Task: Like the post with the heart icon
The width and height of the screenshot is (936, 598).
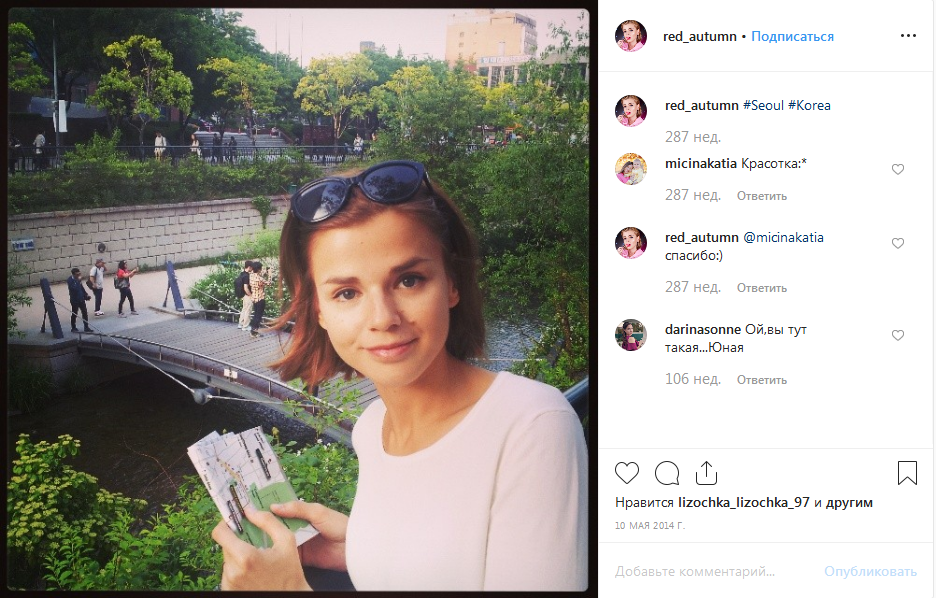Action: (627, 473)
